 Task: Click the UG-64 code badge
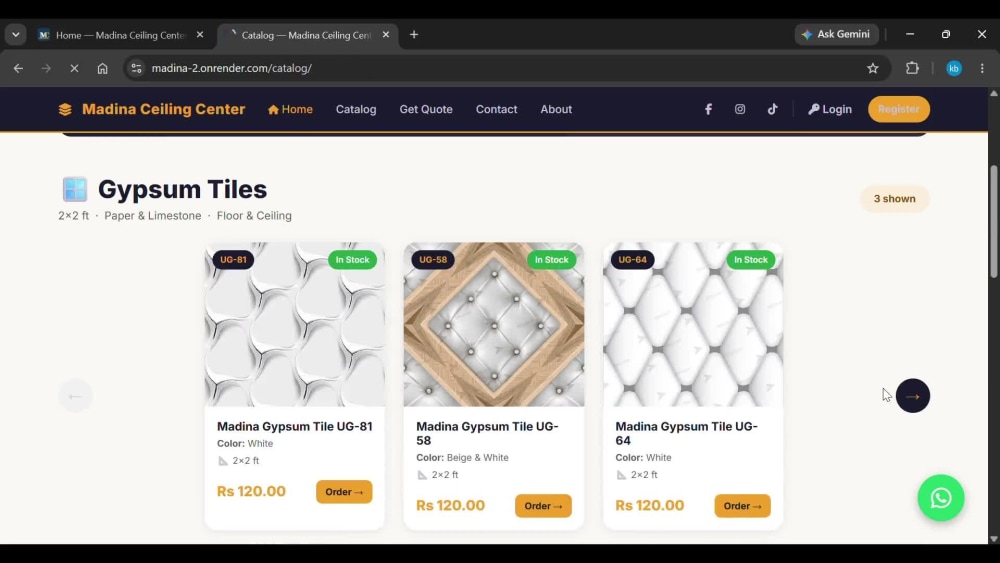coord(632,260)
